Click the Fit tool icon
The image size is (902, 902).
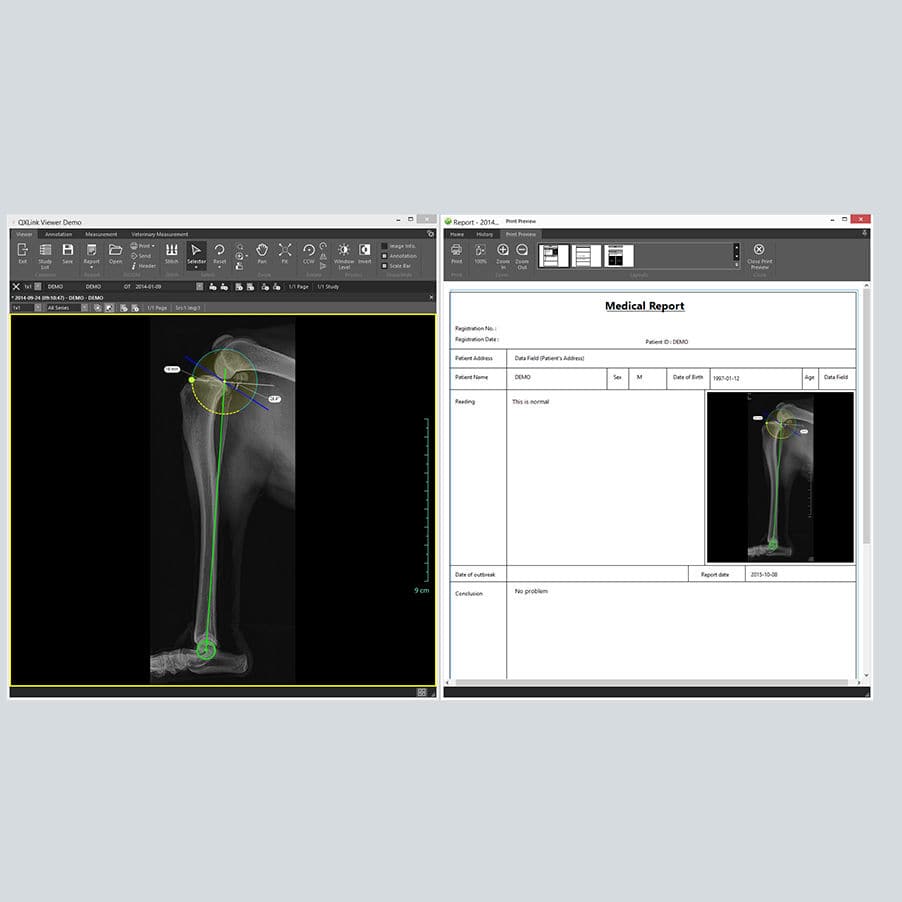pos(286,251)
